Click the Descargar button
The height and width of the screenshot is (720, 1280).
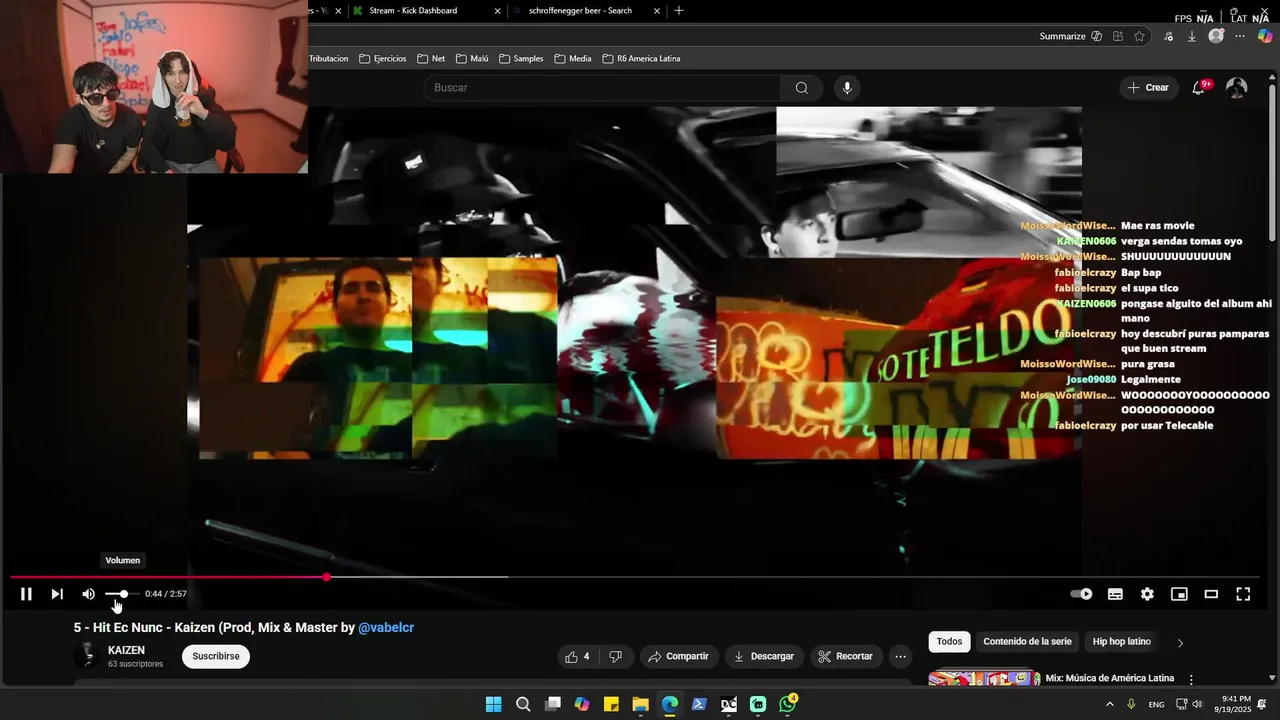(x=763, y=657)
